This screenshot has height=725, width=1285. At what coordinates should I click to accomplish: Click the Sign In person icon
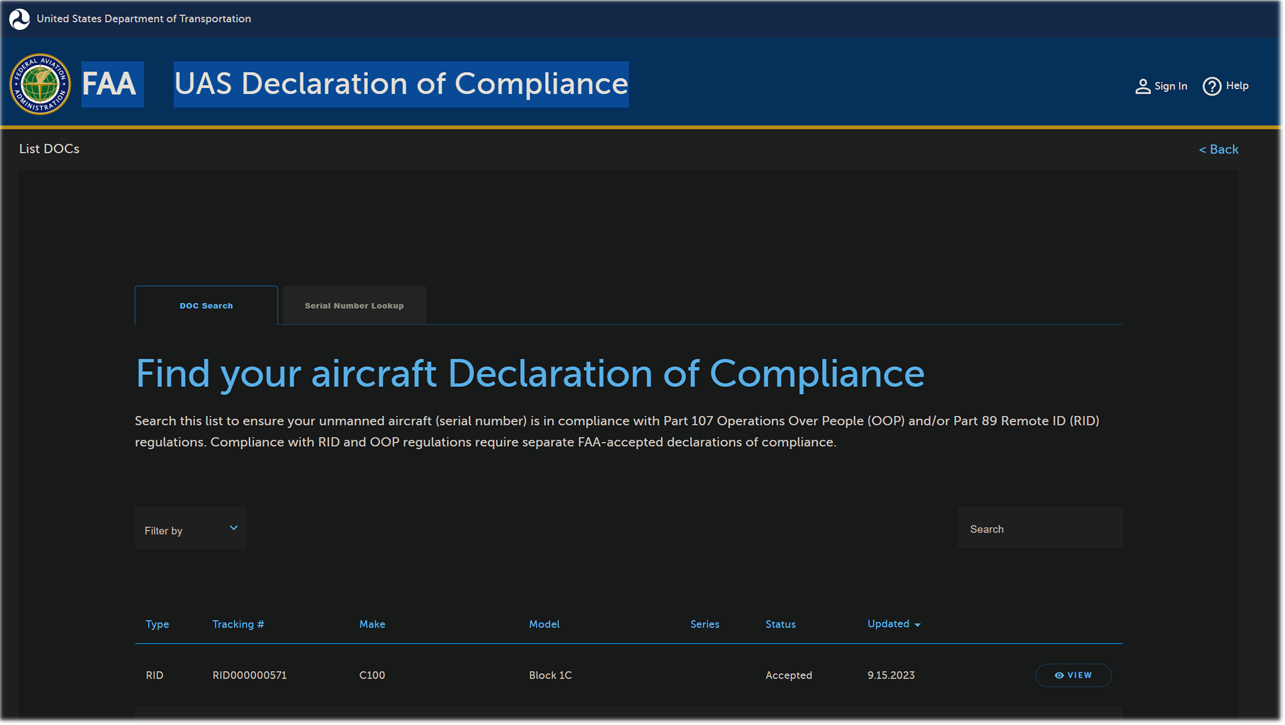pos(1143,86)
